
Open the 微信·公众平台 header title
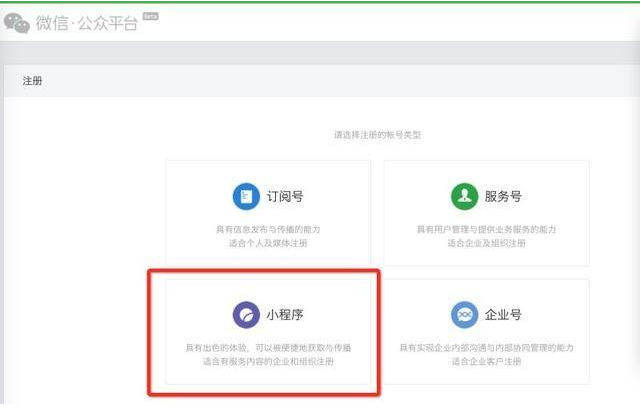[x=87, y=23]
